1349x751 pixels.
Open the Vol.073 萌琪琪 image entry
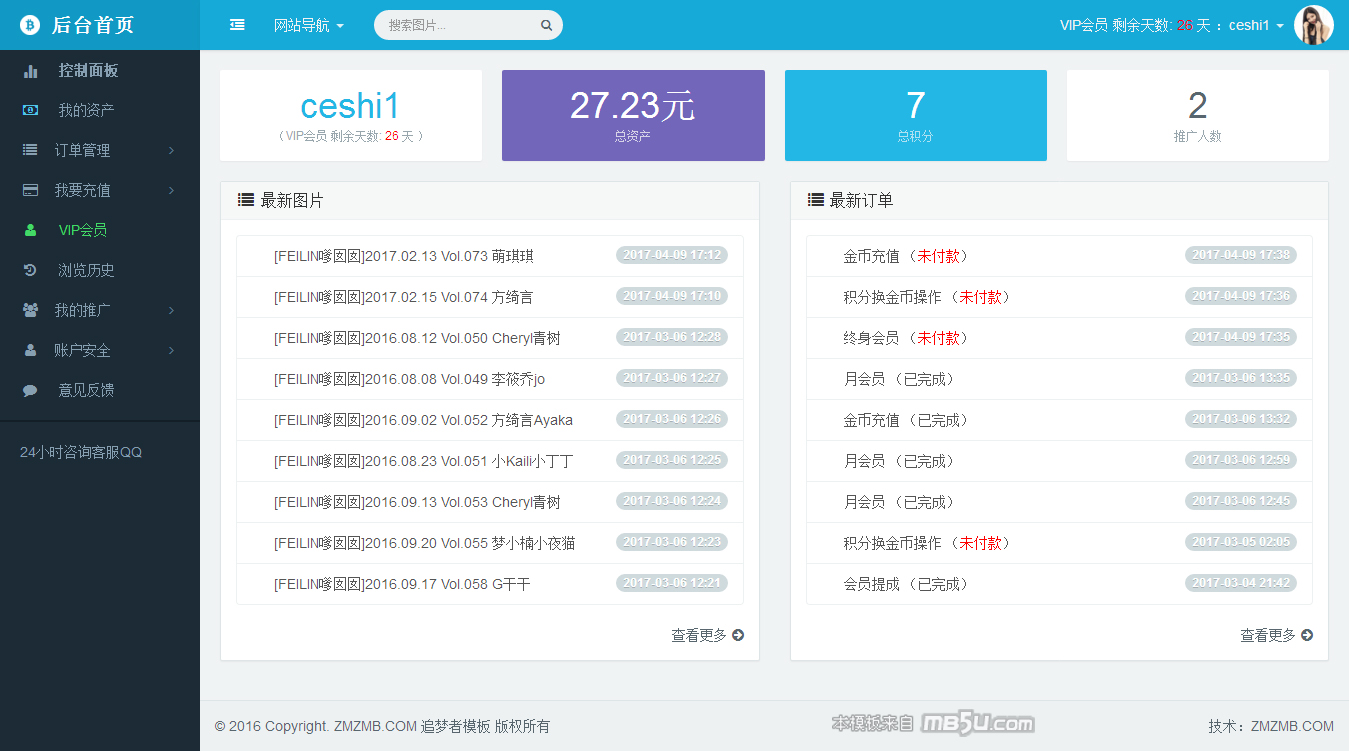pyautogui.click(x=403, y=256)
